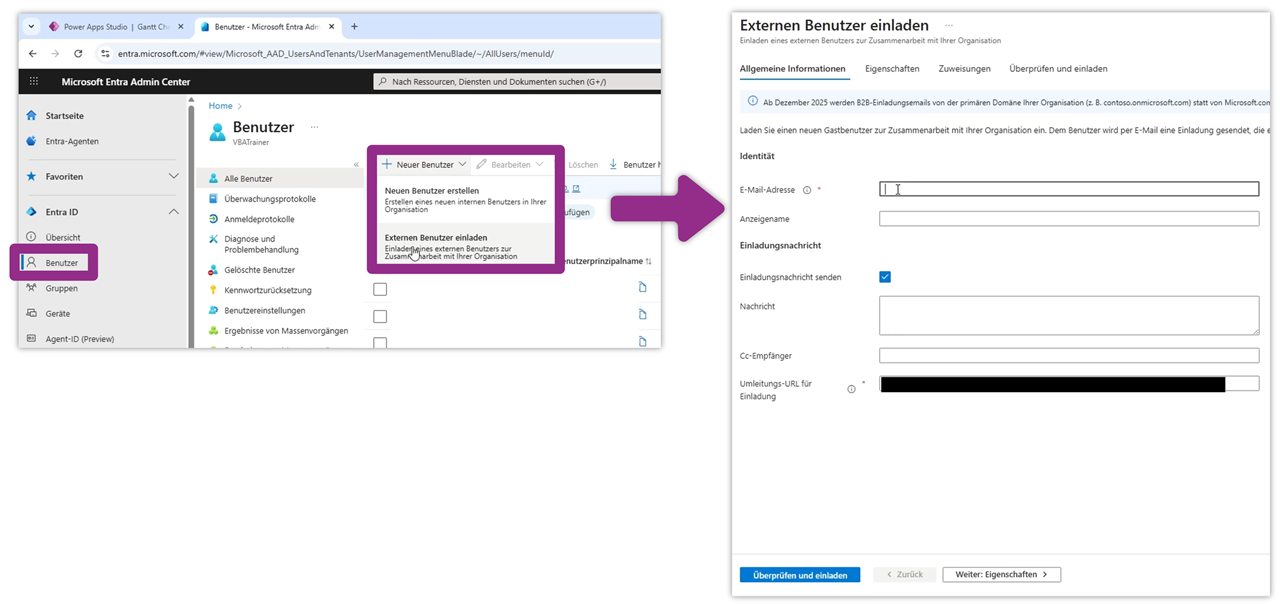Open the app launcher waffle icon

34,82
